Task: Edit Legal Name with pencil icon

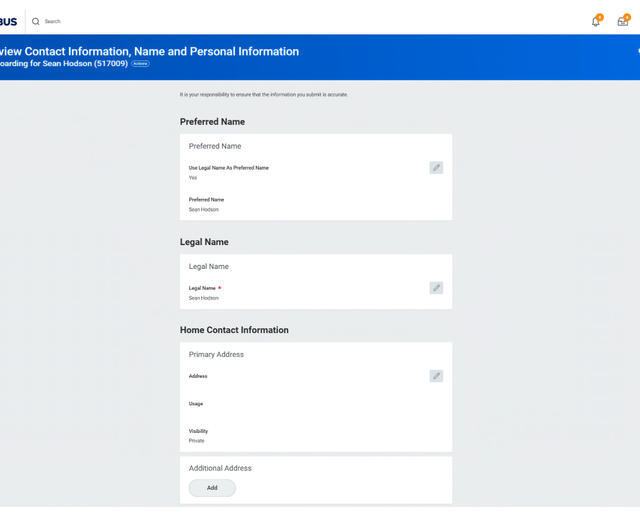Action: [x=436, y=288]
